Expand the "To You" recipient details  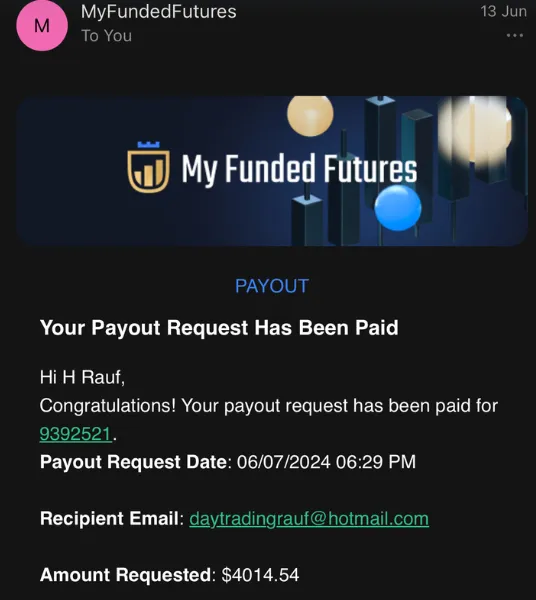coord(106,36)
